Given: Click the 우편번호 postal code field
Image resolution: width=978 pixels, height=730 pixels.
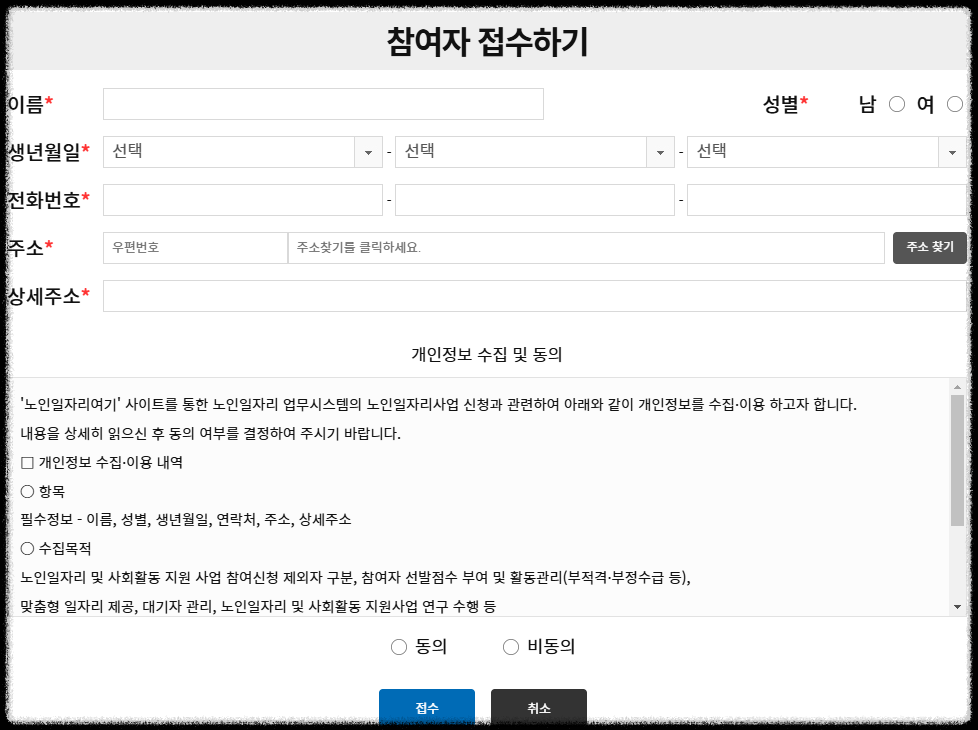Looking at the screenshot, I should 194,247.
